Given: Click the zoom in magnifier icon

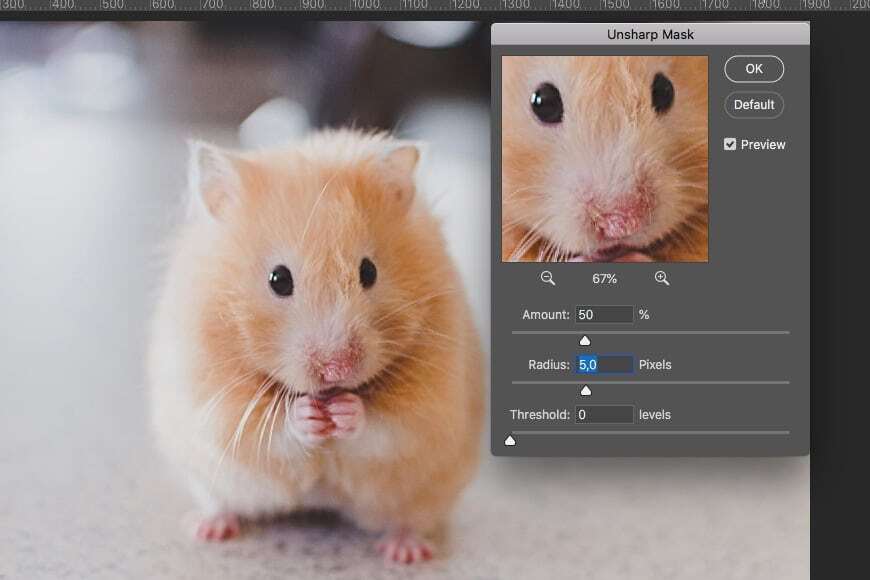Looking at the screenshot, I should (662, 279).
